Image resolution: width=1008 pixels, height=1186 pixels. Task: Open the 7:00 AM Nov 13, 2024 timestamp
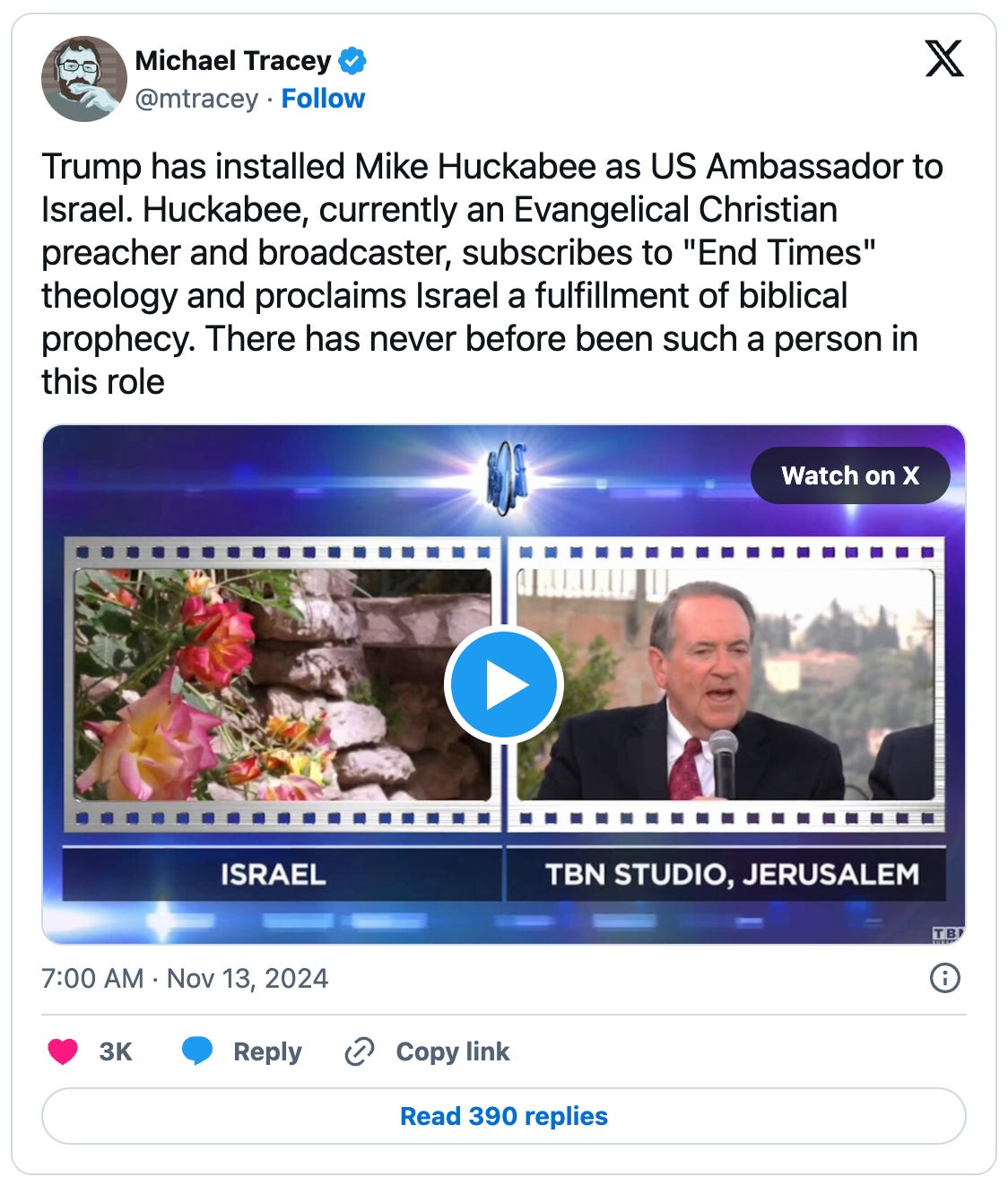[x=185, y=978]
